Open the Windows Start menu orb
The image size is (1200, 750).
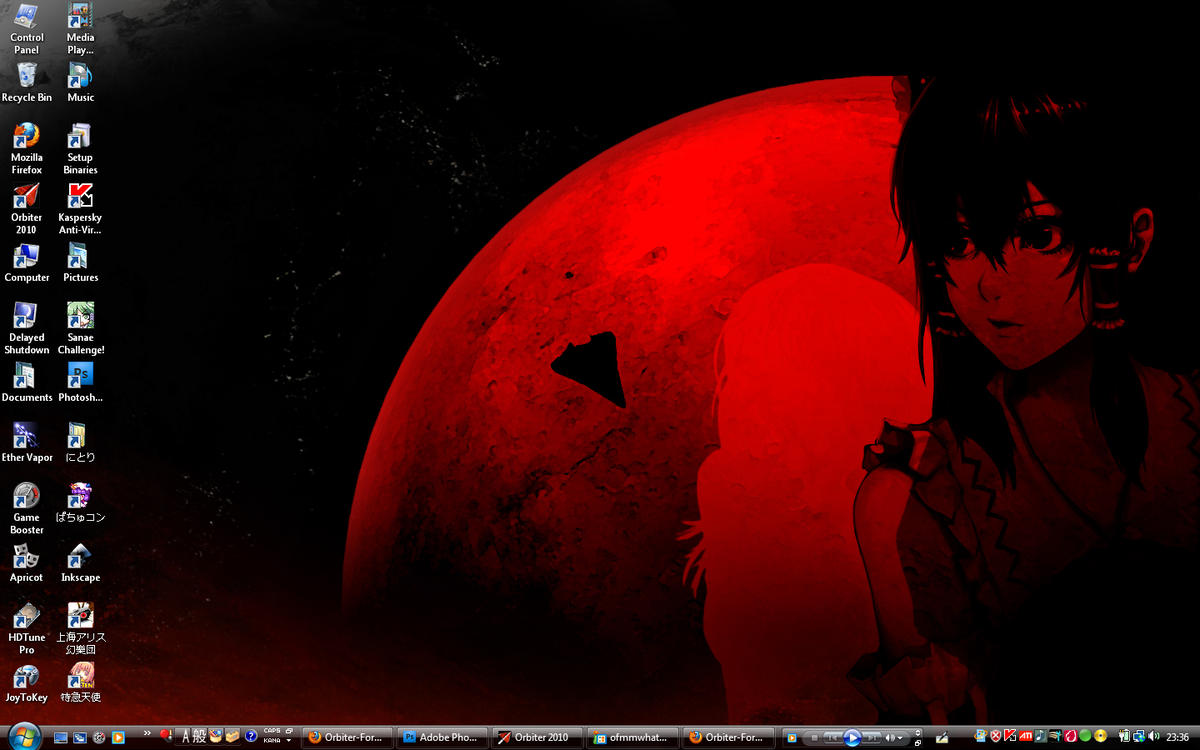click(x=25, y=737)
